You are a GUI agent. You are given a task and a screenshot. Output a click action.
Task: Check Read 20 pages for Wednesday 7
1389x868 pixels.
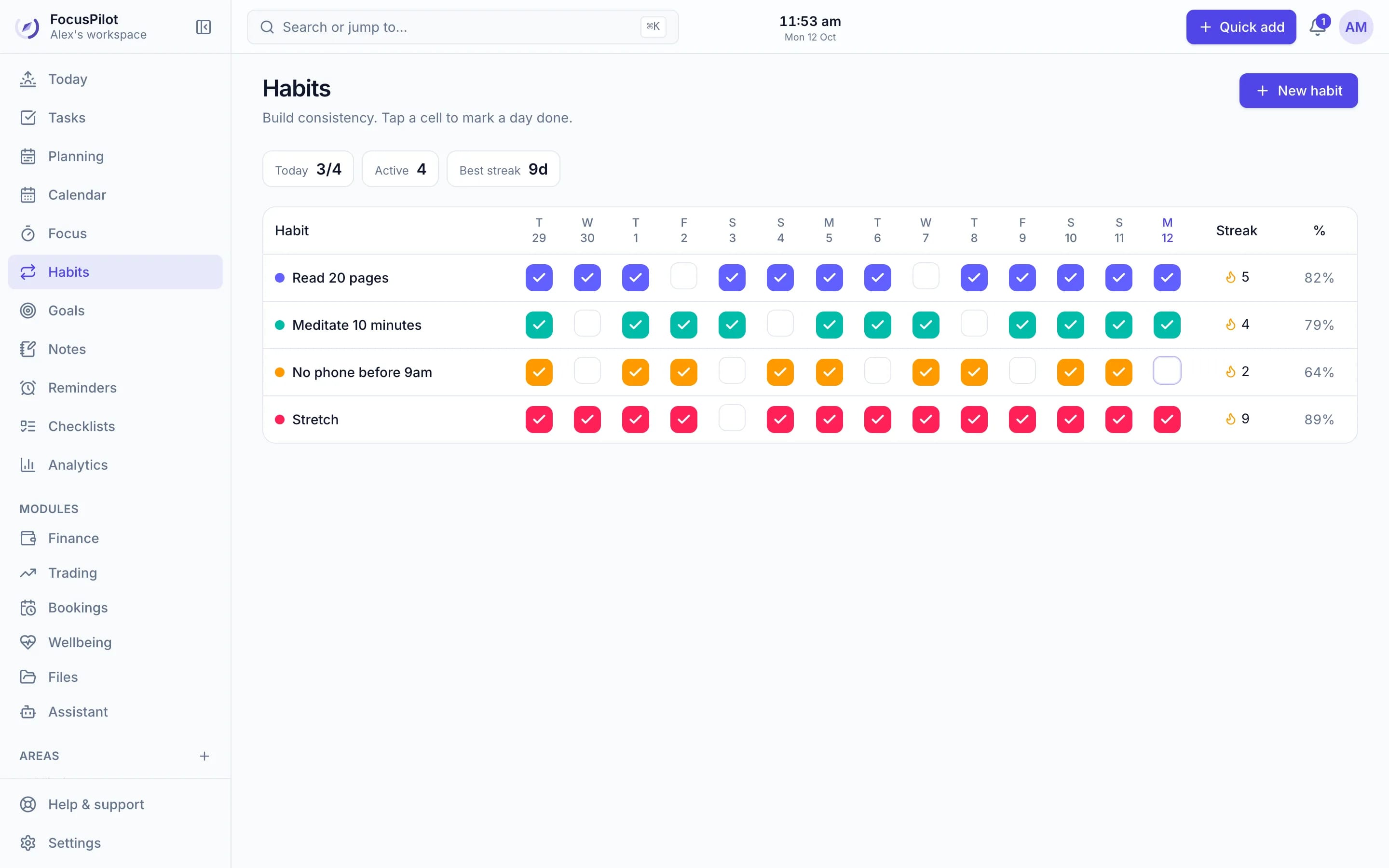pyautogui.click(x=926, y=277)
